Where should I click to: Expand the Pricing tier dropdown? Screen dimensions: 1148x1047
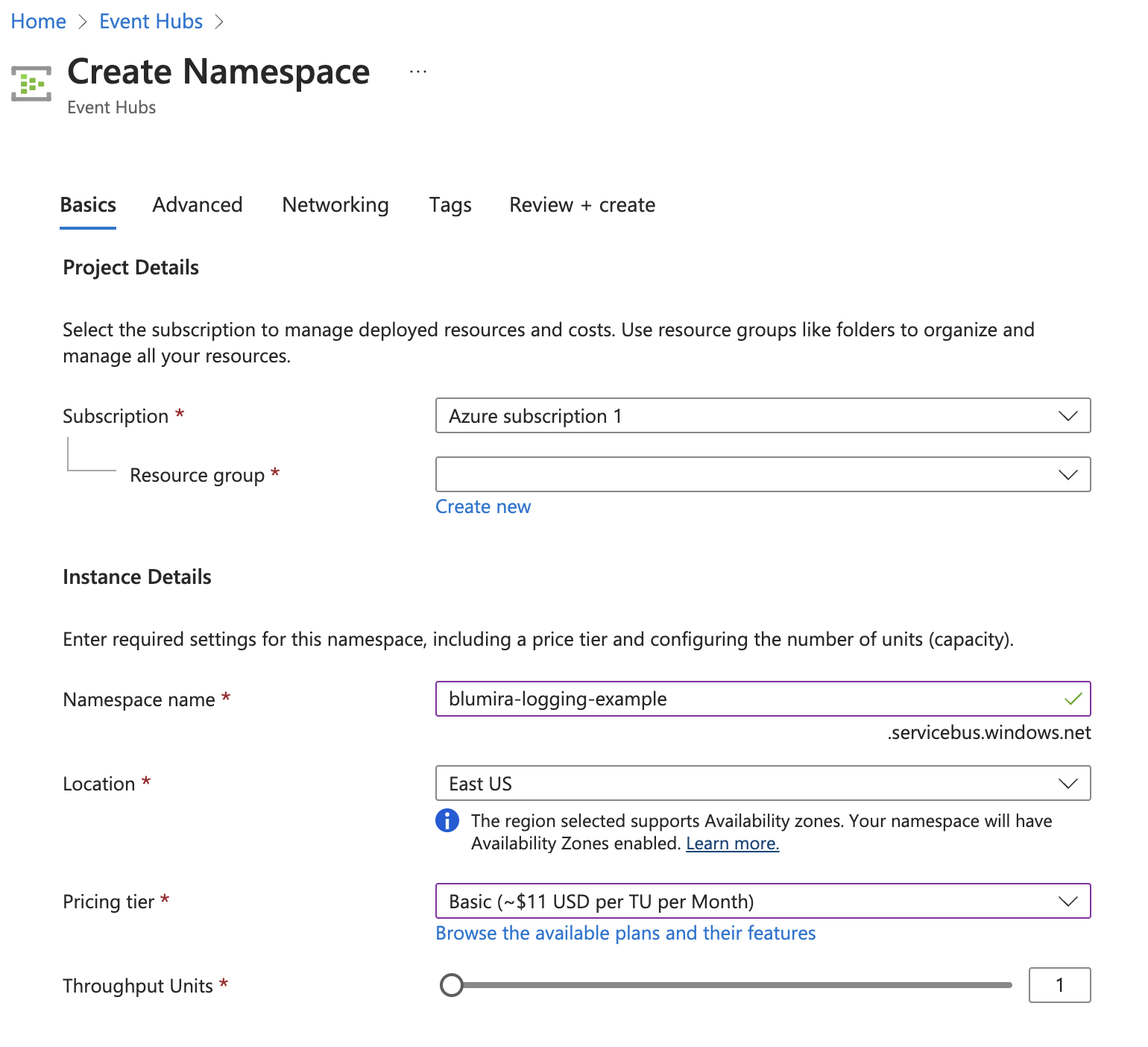point(763,901)
